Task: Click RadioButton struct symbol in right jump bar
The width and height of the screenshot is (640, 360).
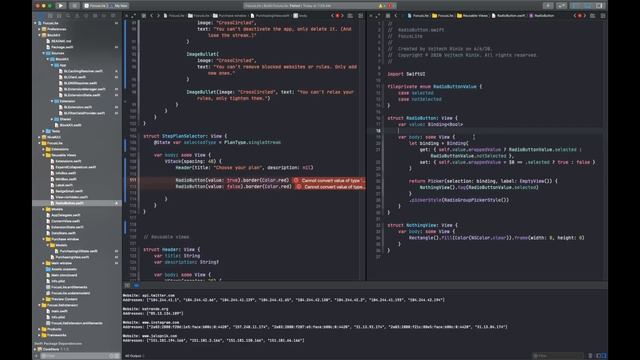Action: coord(542,16)
